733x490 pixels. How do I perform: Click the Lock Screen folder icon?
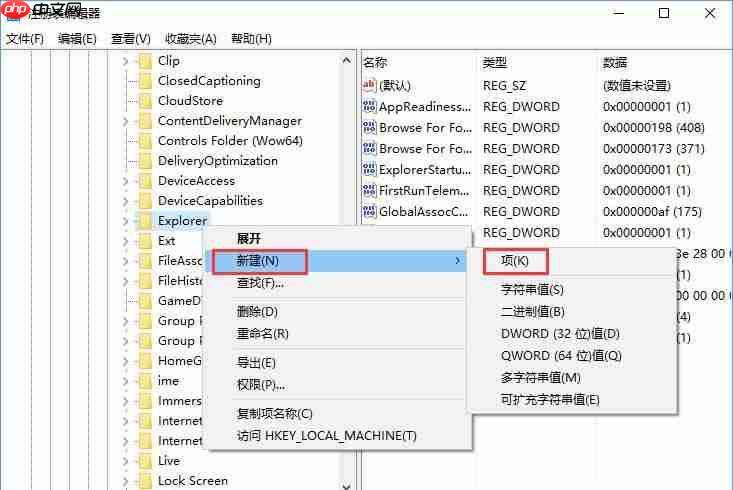145,481
